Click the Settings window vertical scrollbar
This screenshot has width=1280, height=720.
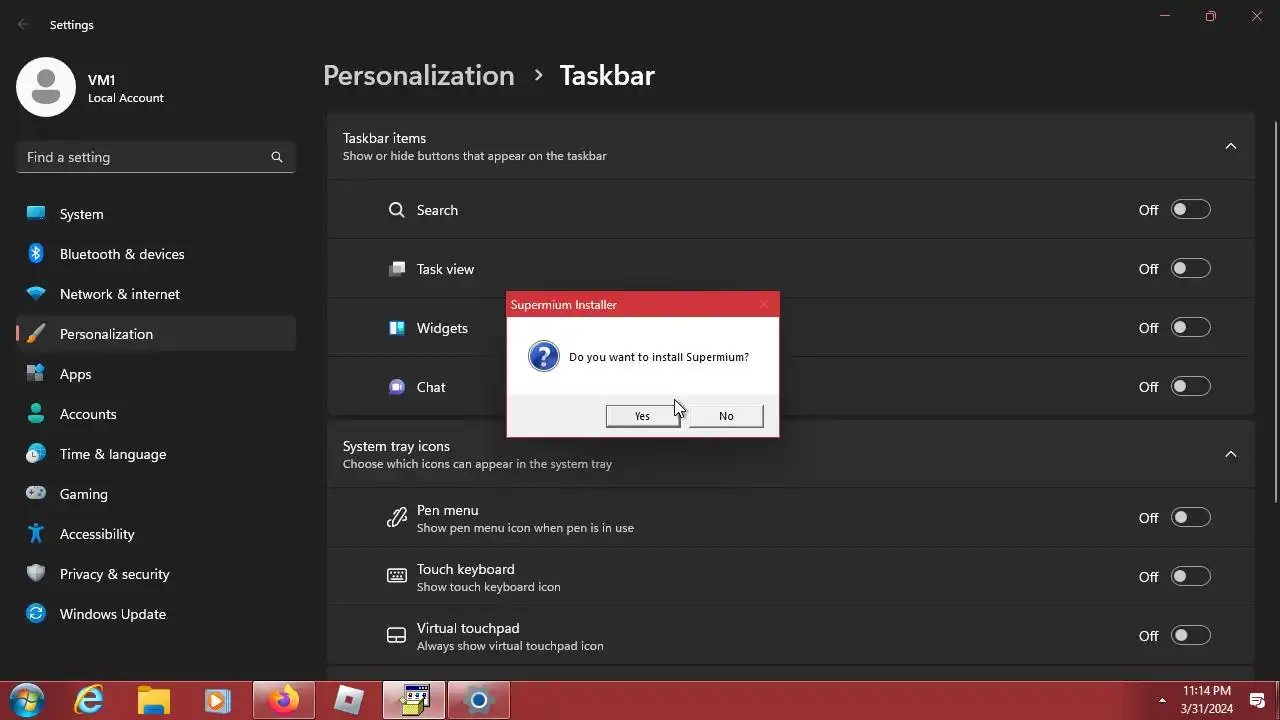(x=1275, y=310)
